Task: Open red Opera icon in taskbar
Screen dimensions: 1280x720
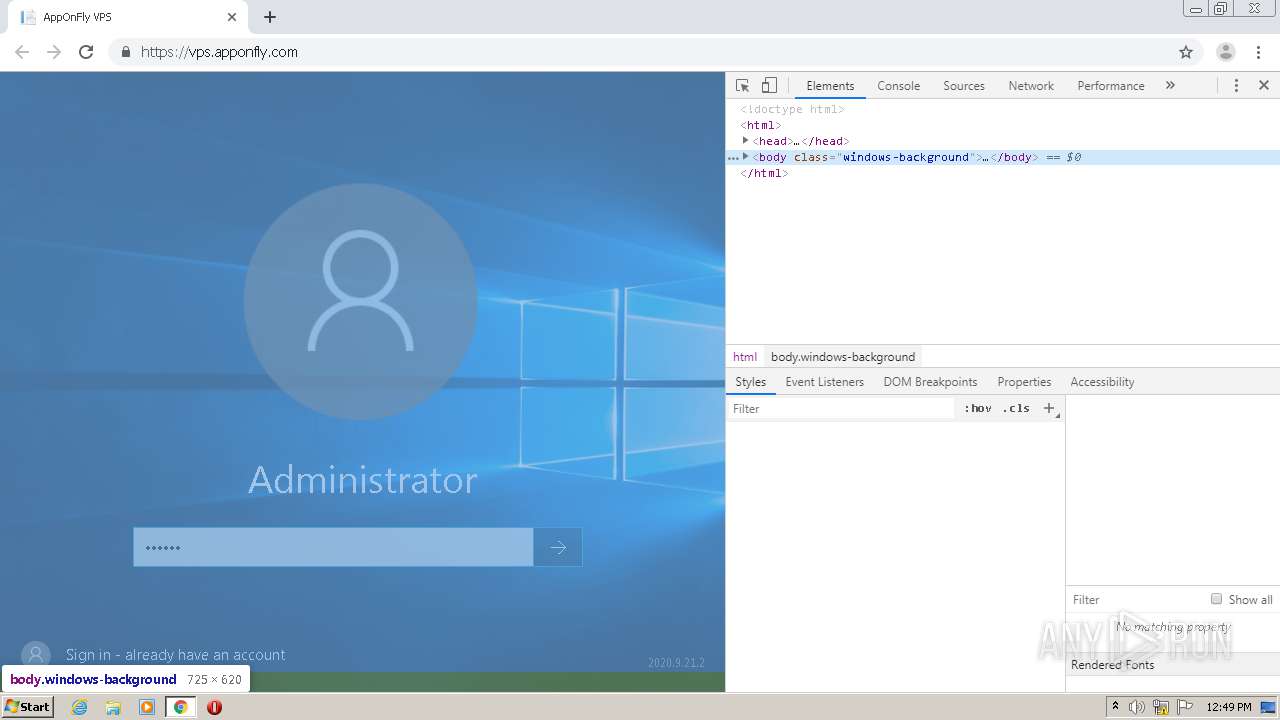Action: 214,707
